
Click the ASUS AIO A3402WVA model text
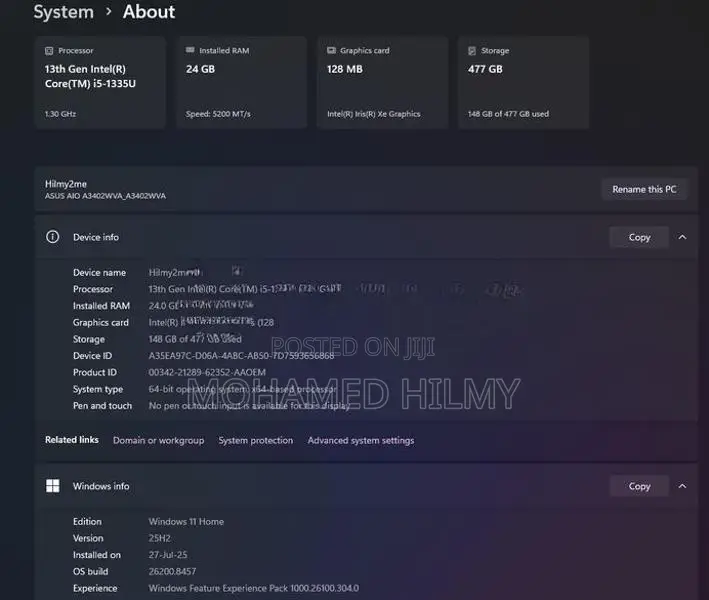pyautogui.click(x=105, y=196)
